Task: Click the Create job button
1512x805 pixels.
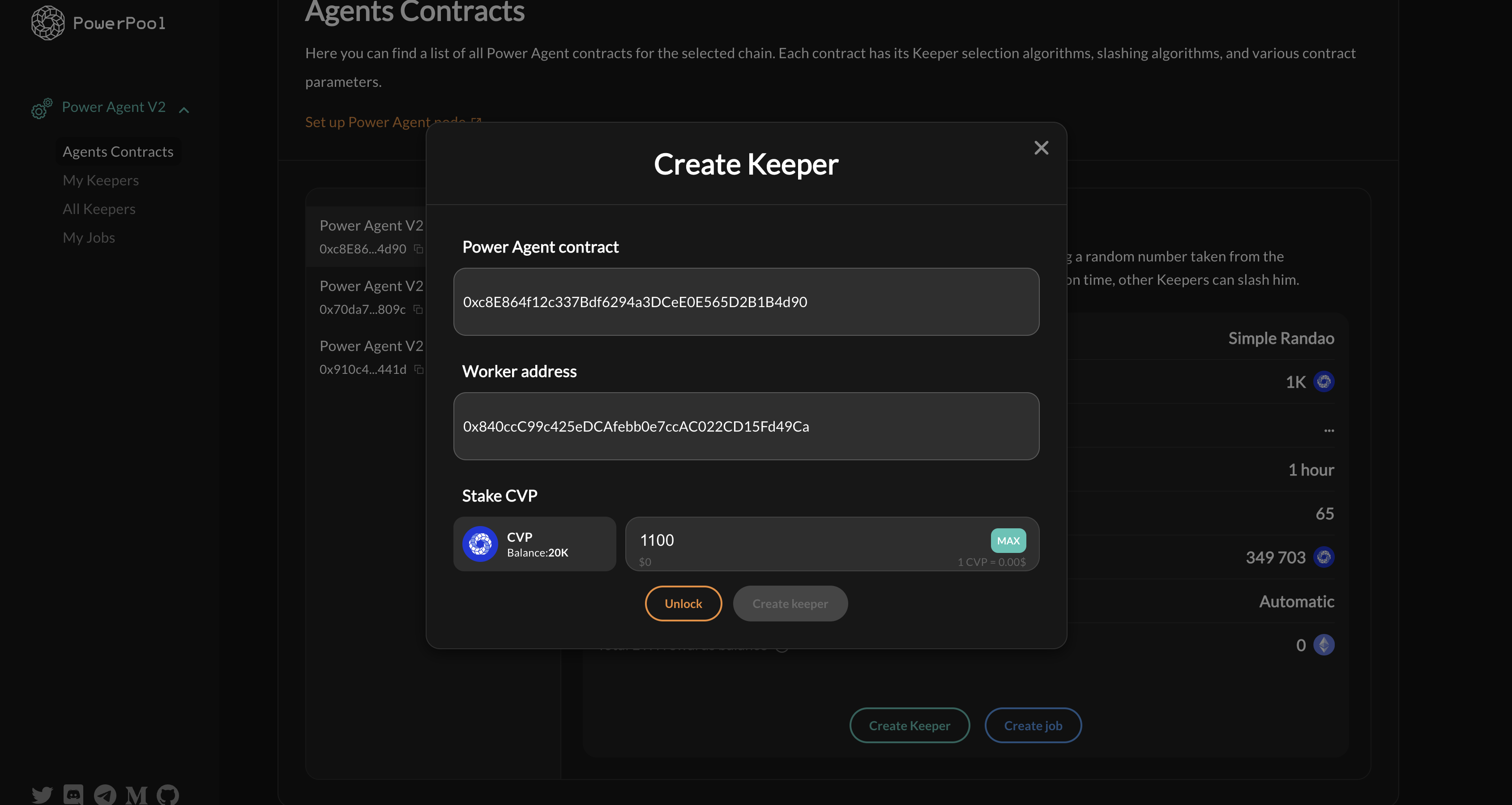Action: 1033,725
